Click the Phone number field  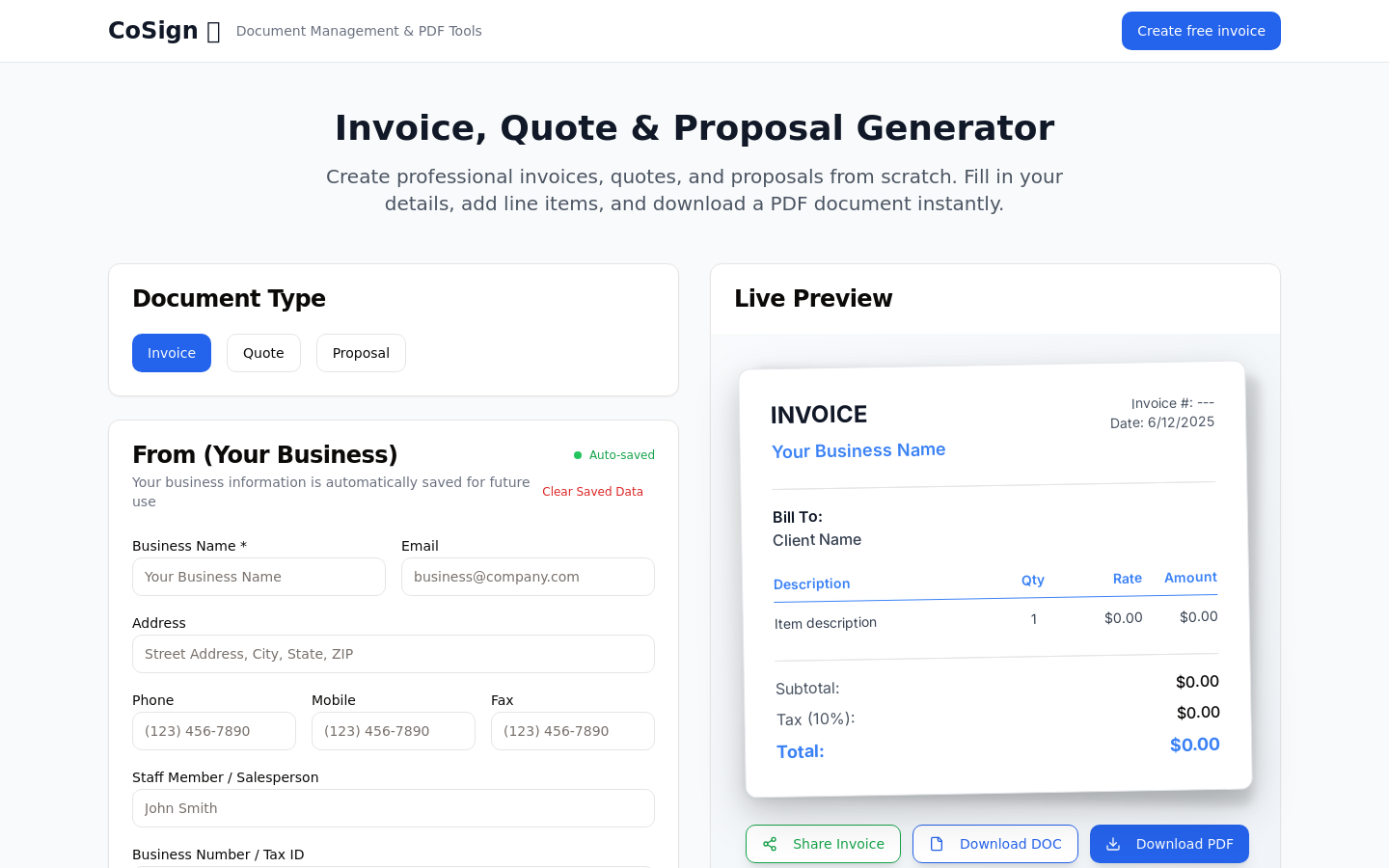tap(214, 731)
